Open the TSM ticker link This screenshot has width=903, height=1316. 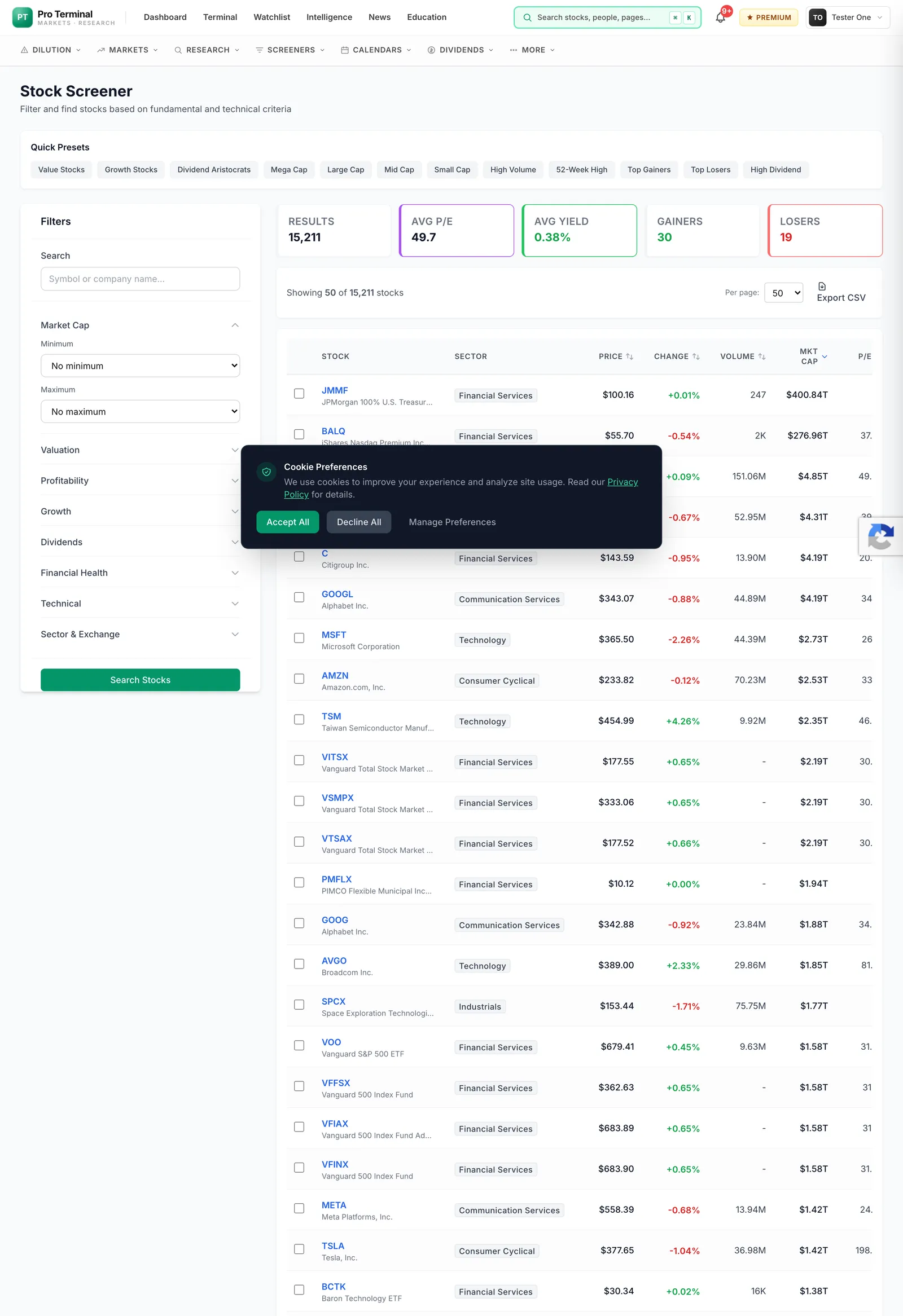(x=331, y=716)
